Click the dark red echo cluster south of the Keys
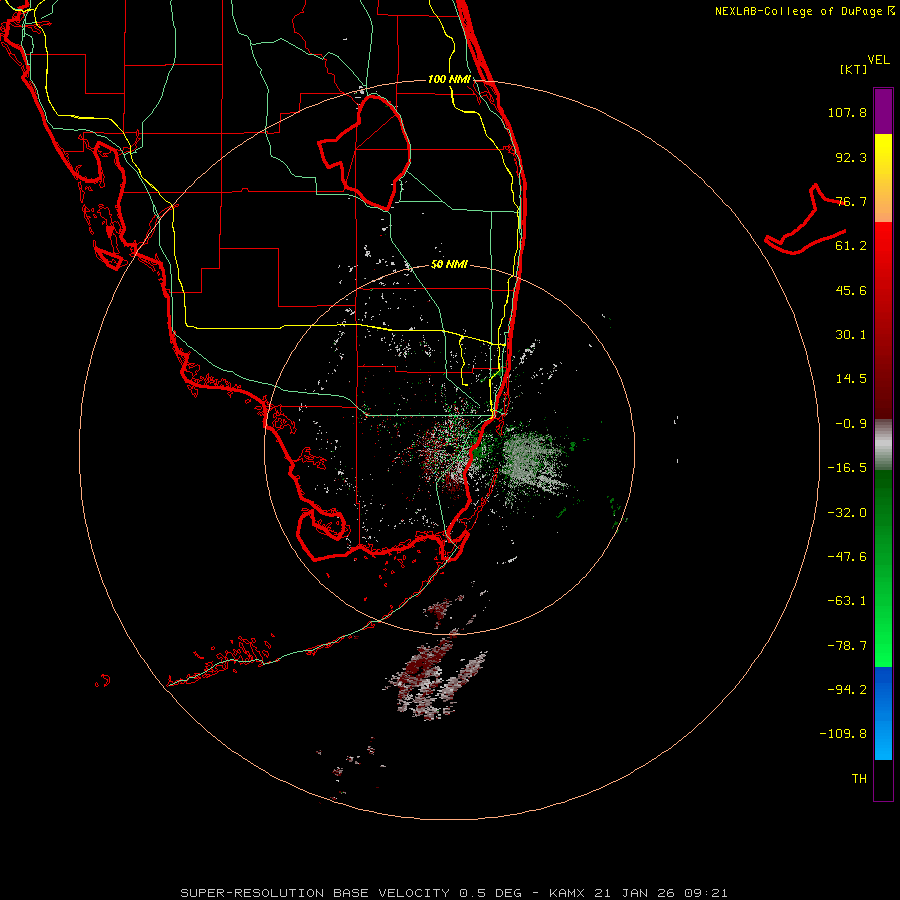This screenshot has width=900, height=900. point(436,677)
